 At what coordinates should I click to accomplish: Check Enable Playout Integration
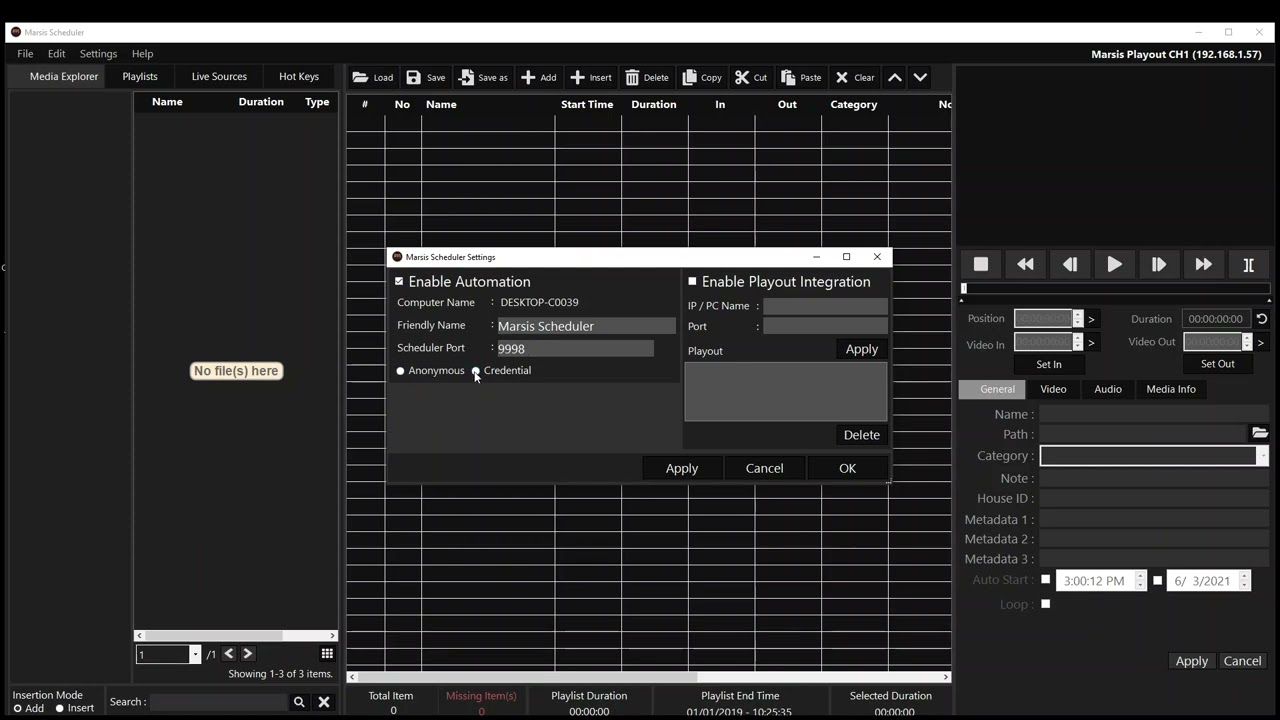(x=692, y=282)
